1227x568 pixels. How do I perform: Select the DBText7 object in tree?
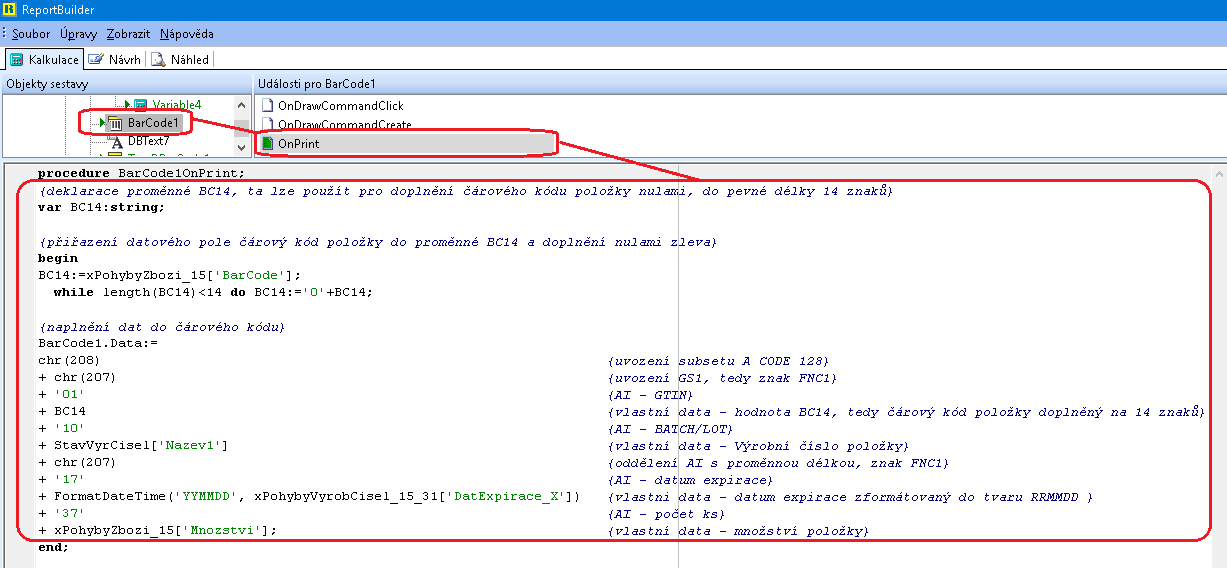(x=148, y=142)
